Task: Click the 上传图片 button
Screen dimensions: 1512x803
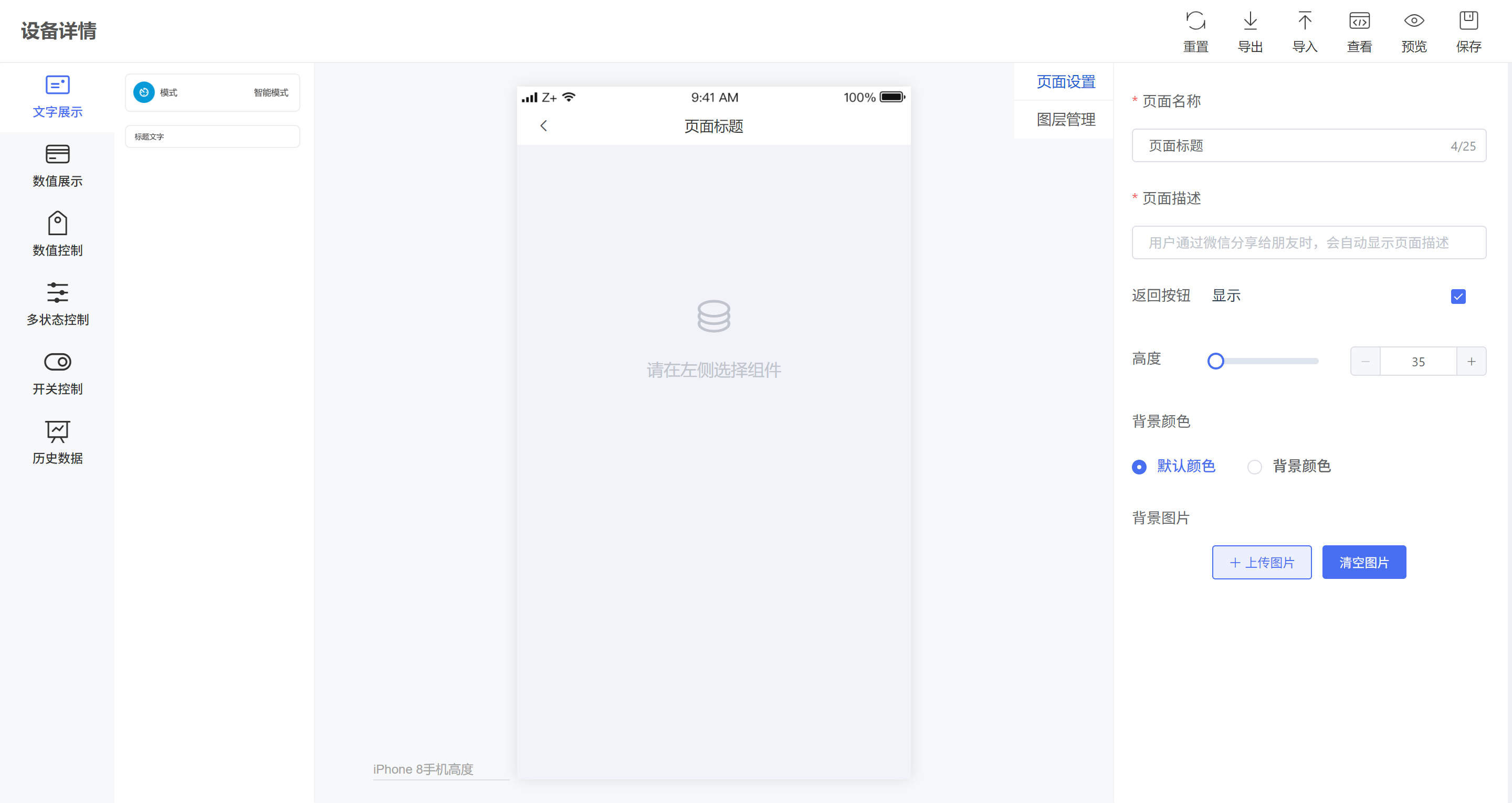Action: point(1262,562)
